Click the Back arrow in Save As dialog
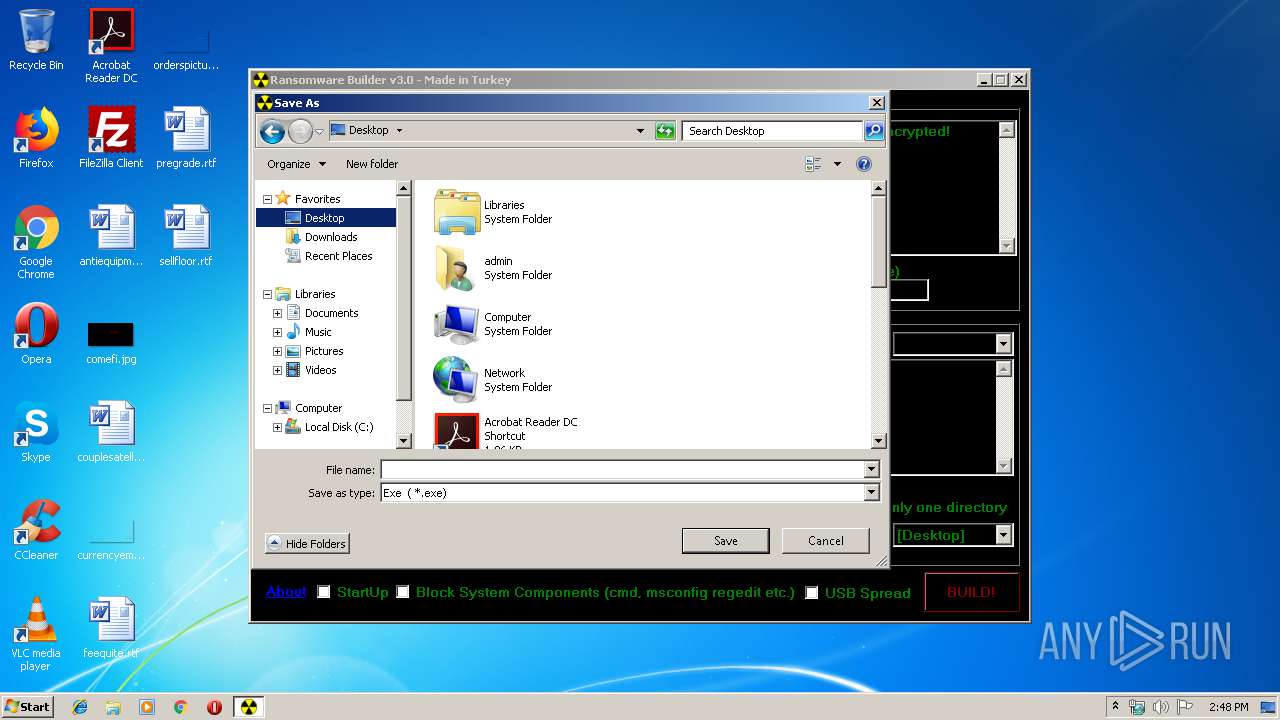Screen dimensions: 1280x720 point(271,131)
